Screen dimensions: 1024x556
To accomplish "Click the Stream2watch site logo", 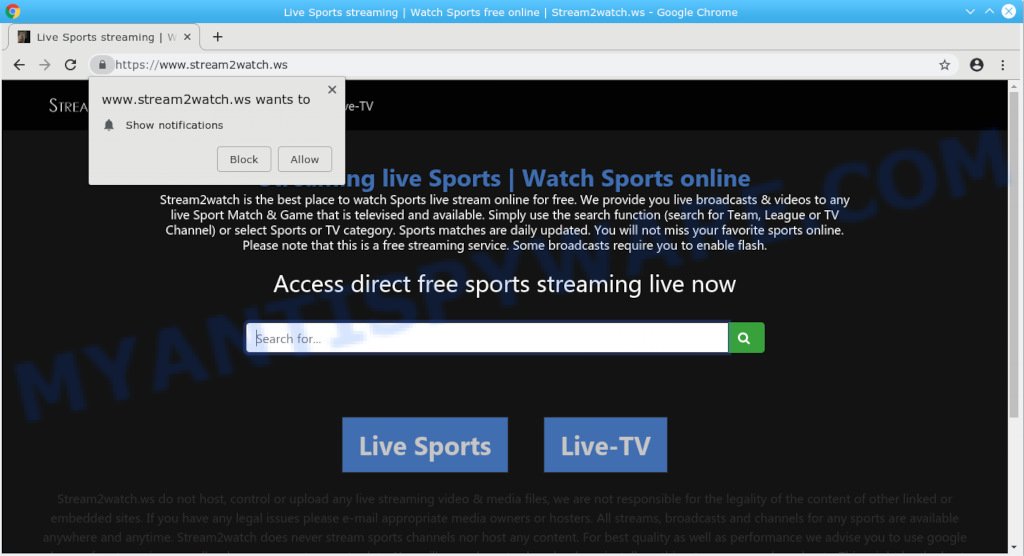I will coord(69,106).
